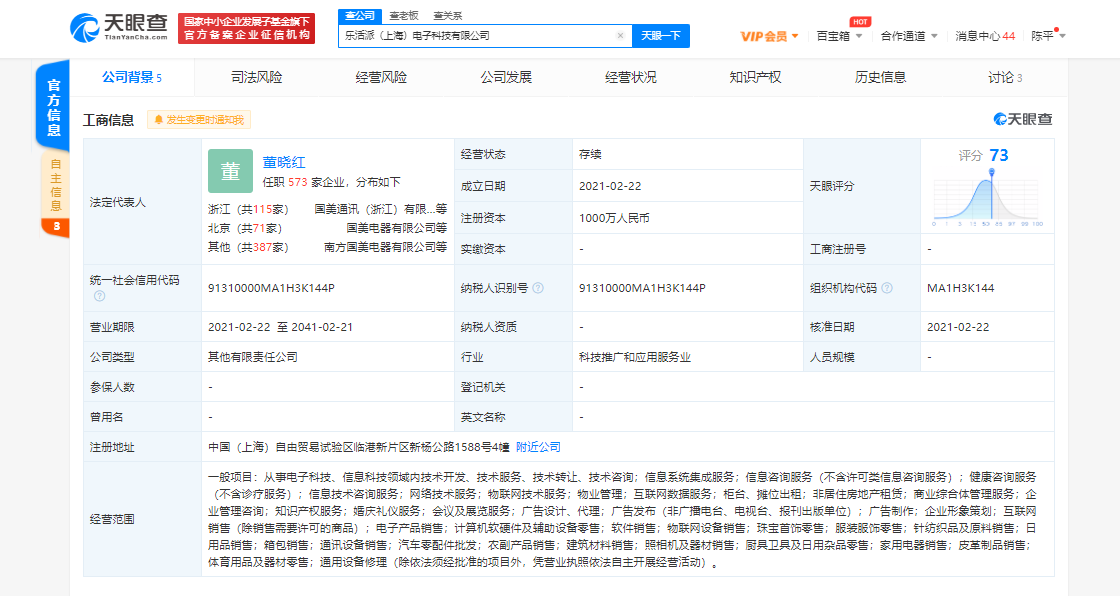Click the 发生变更时通知我 bell button

[x=199, y=120]
